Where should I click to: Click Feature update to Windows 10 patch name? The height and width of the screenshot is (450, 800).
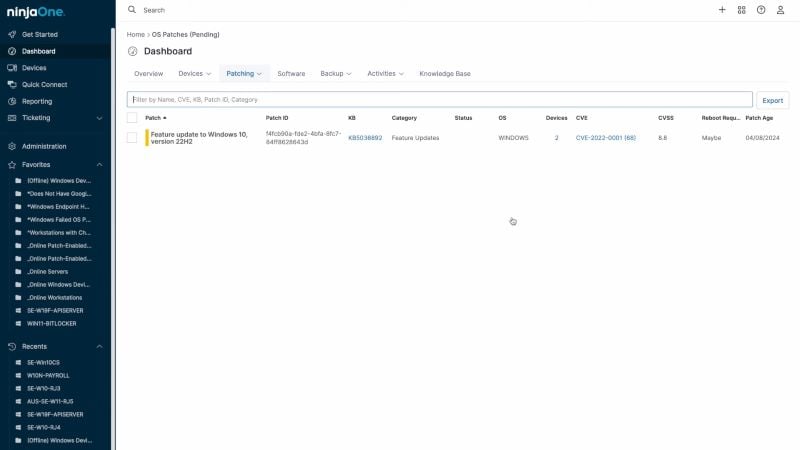coord(199,138)
